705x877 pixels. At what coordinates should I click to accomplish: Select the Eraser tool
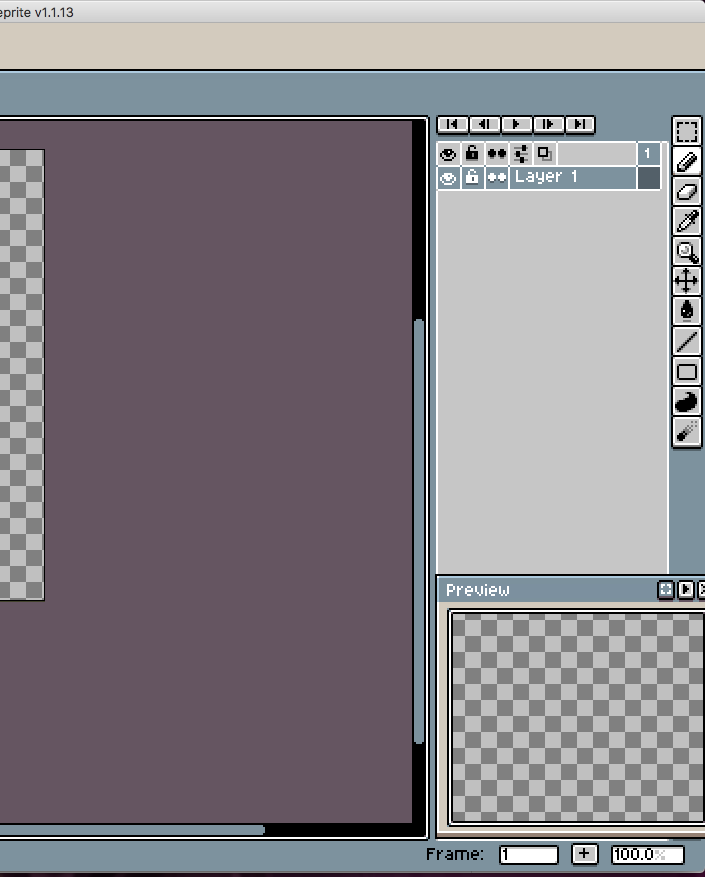[687, 192]
